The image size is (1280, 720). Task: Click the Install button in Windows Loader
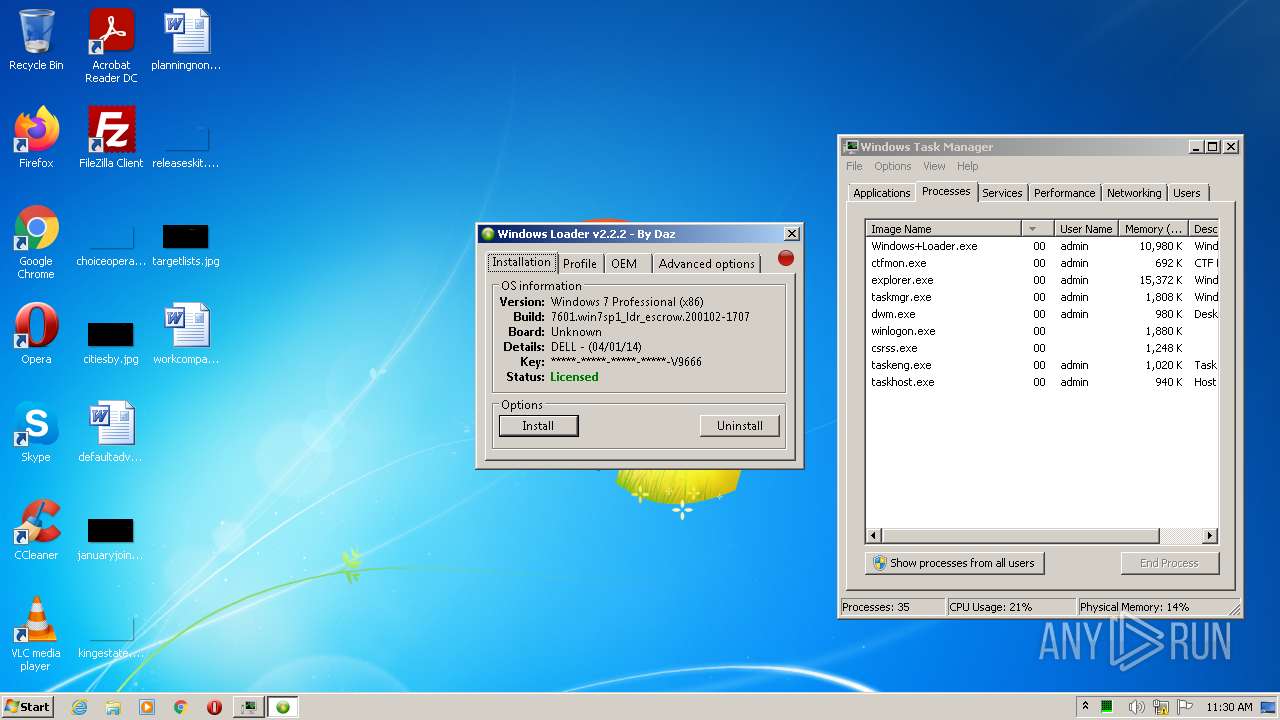click(x=538, y=426)
